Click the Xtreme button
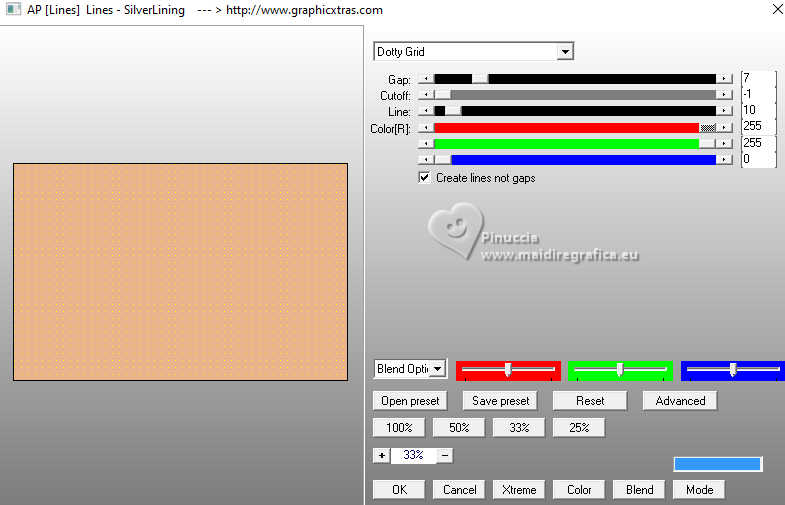785x505 pixels. point(519,489)
